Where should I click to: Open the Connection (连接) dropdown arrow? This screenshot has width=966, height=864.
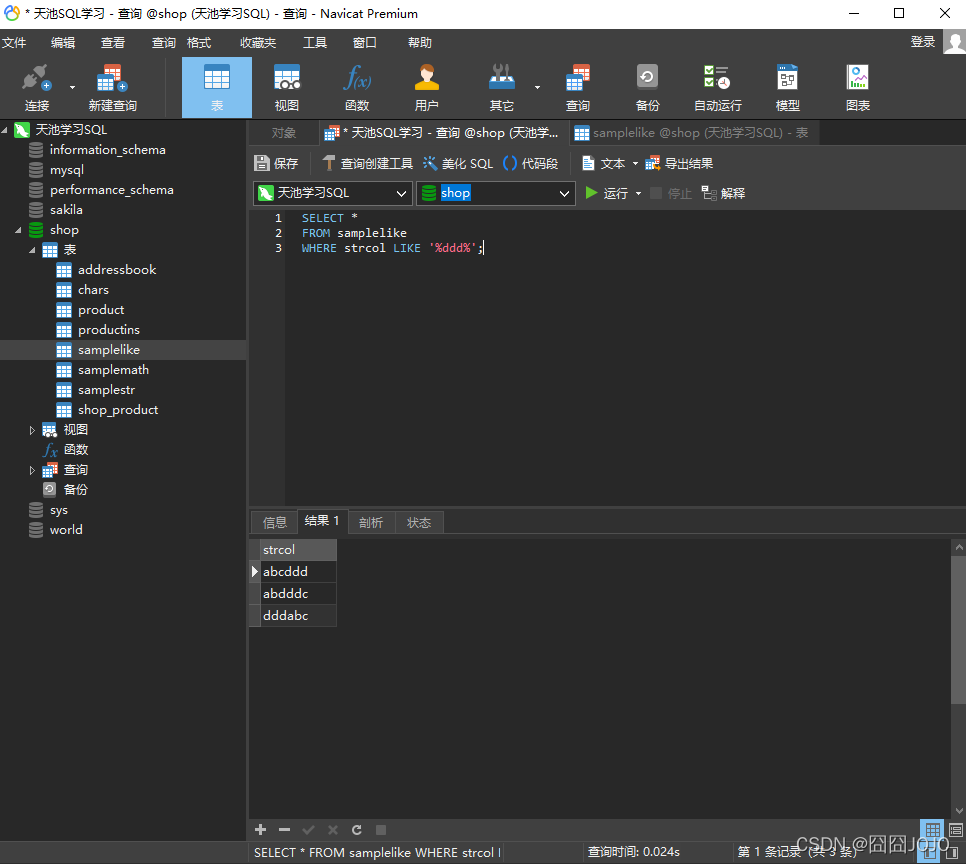tap(72, 88)
